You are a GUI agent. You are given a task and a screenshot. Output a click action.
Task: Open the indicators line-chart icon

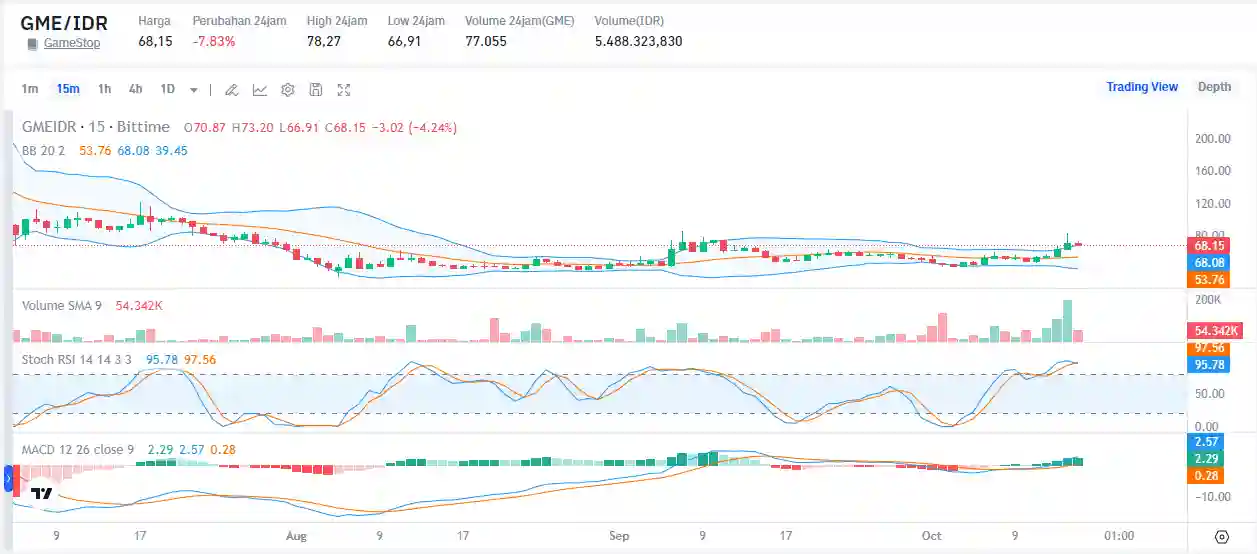(x=260, y=89)
